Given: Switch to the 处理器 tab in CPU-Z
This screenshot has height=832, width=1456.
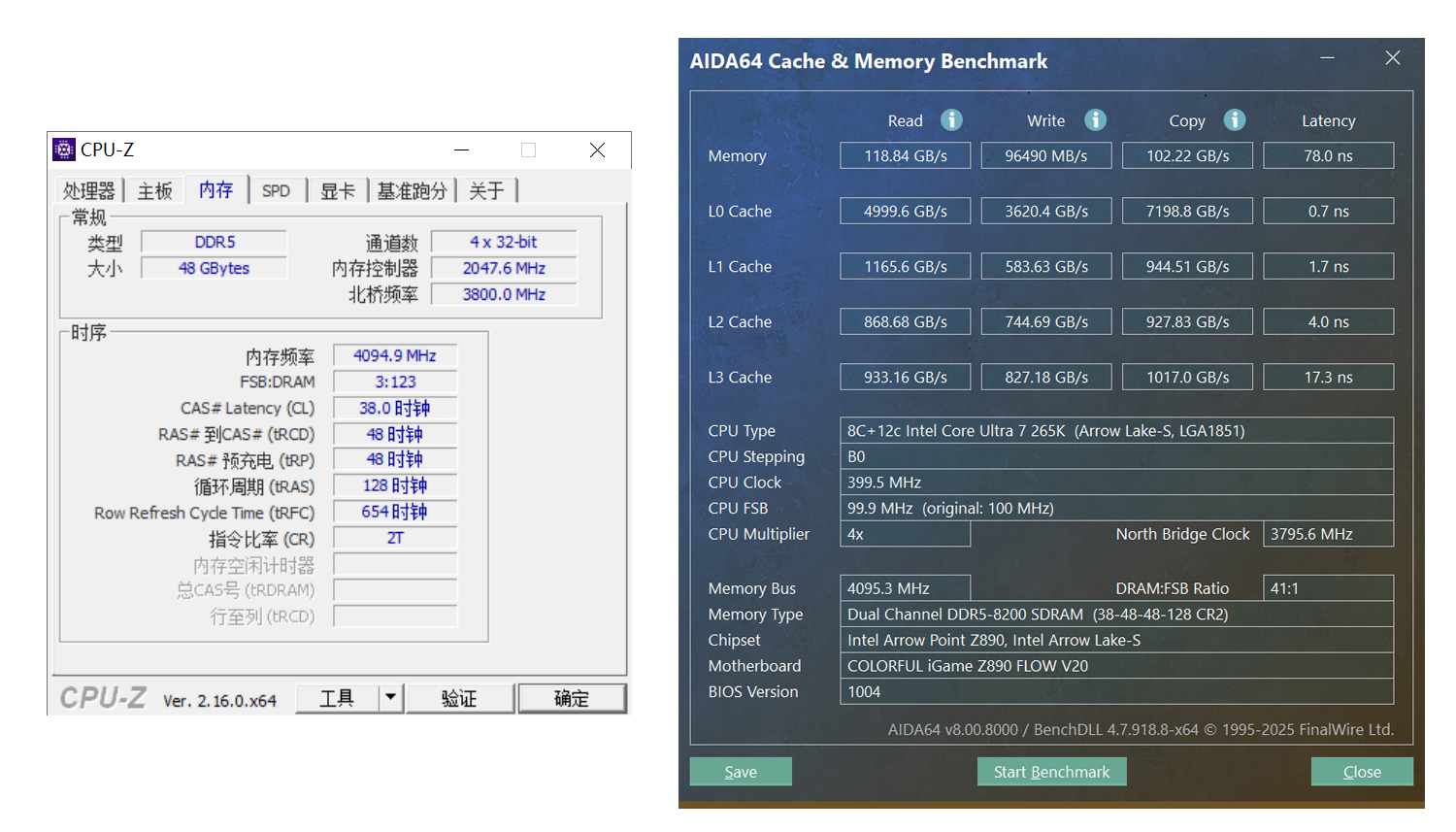Looking at the screenshot, I should [89, 190].
